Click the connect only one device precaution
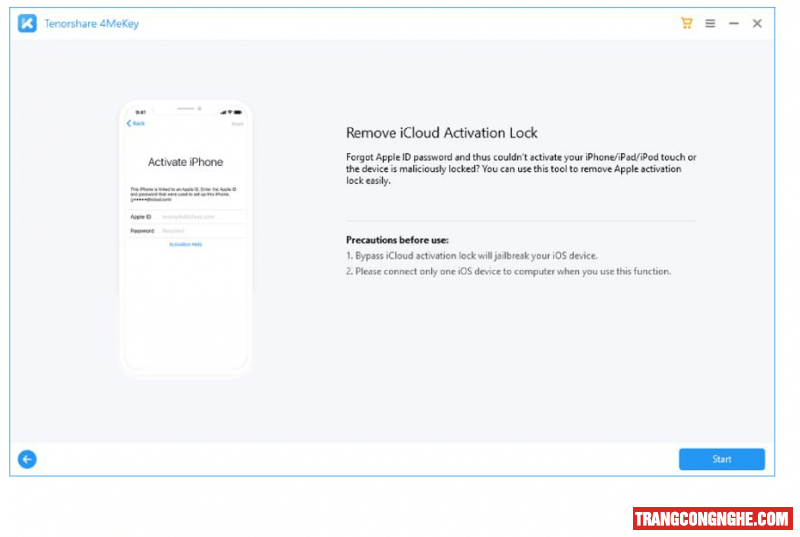Image resolution: width=800 pixels, height=537 pixels. pos(508,271)
